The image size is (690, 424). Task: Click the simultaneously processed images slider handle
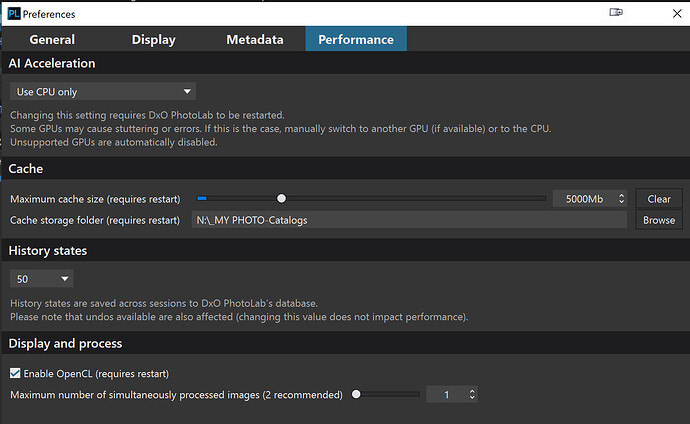click(x=356, y=395)
